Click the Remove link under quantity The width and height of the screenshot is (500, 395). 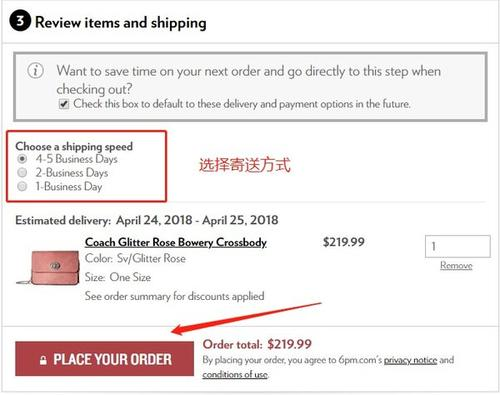click(x=456, y=265)
